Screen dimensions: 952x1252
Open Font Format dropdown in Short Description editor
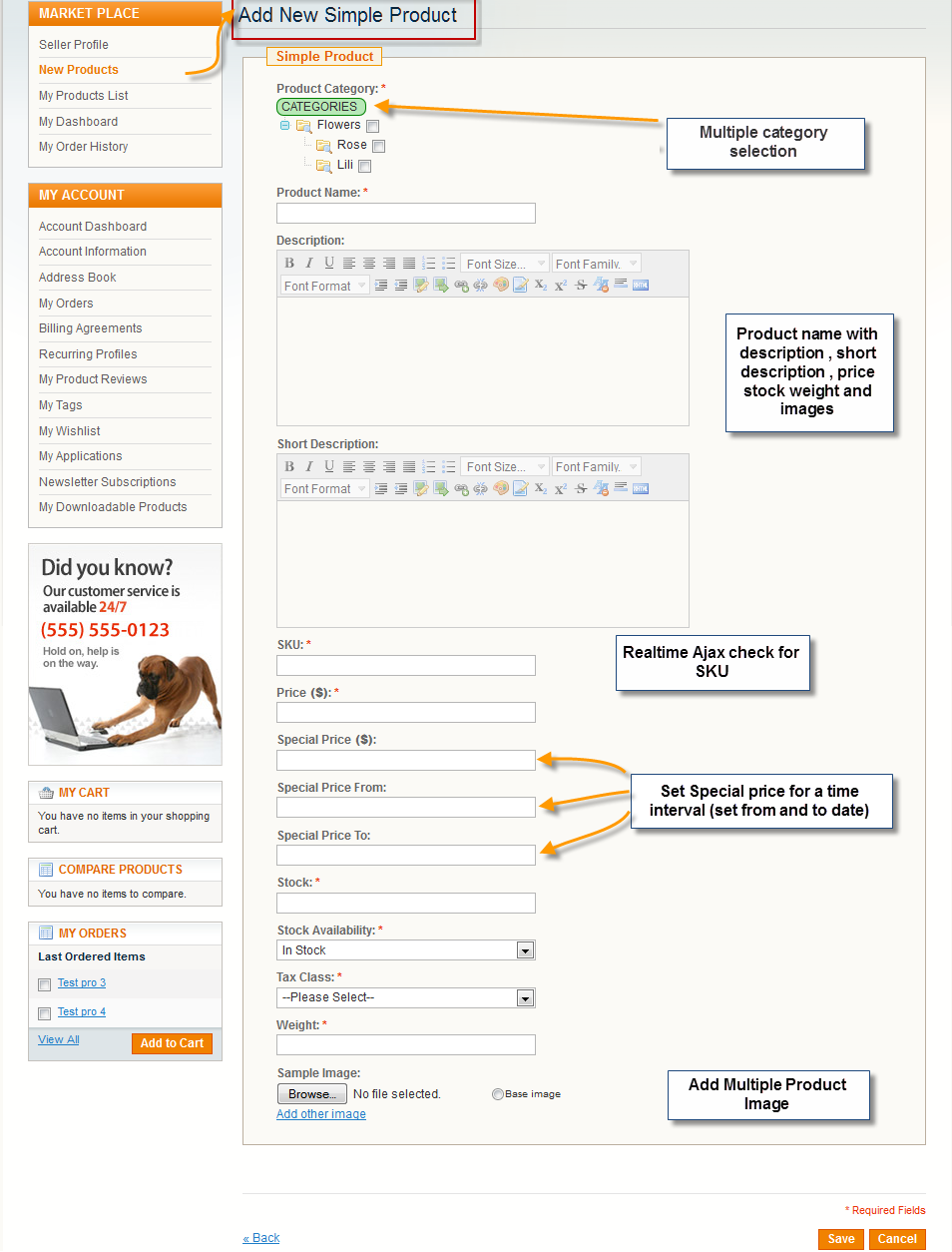(324, 488)
